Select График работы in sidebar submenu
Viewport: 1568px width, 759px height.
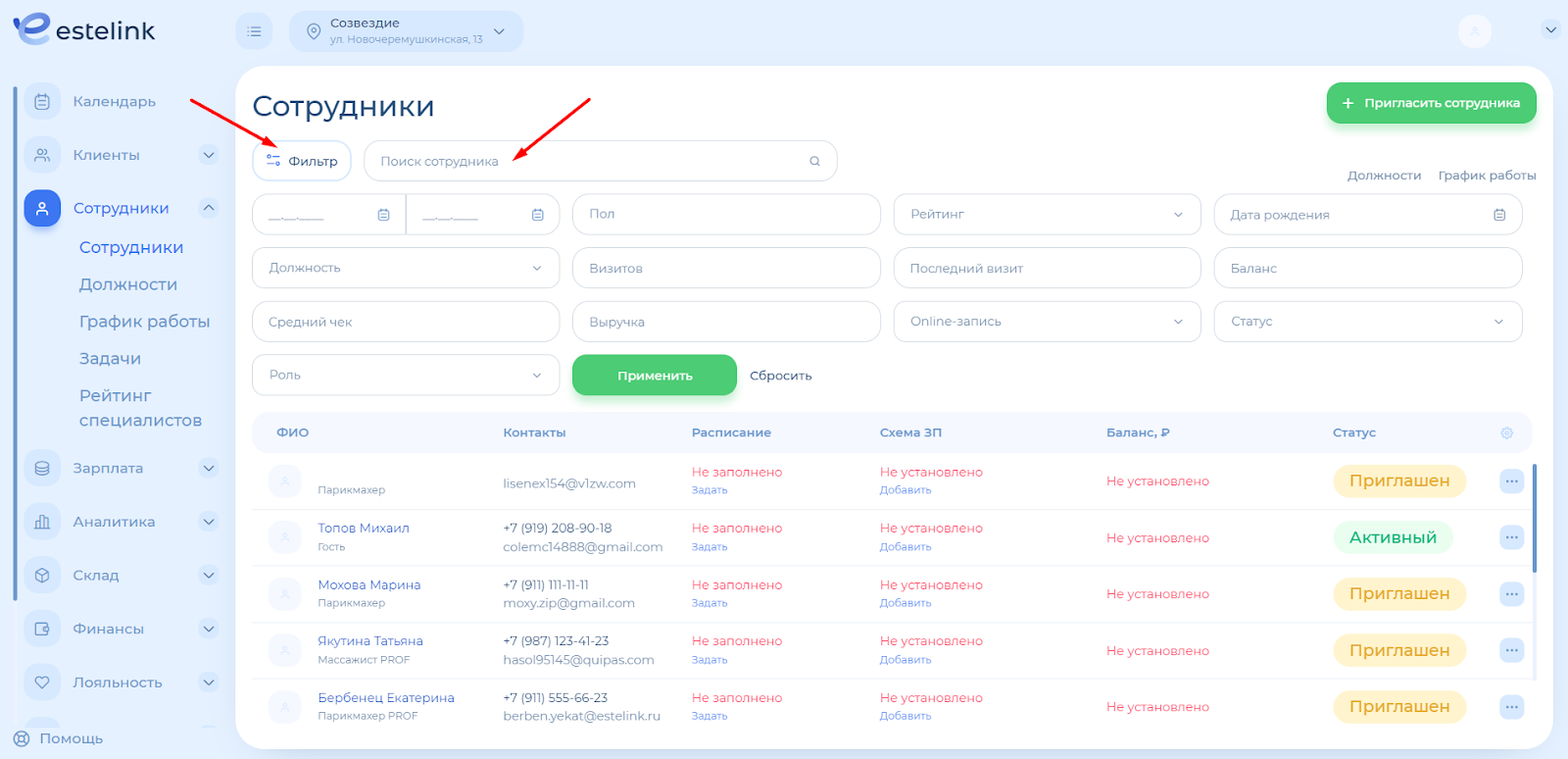coord(144,322)
